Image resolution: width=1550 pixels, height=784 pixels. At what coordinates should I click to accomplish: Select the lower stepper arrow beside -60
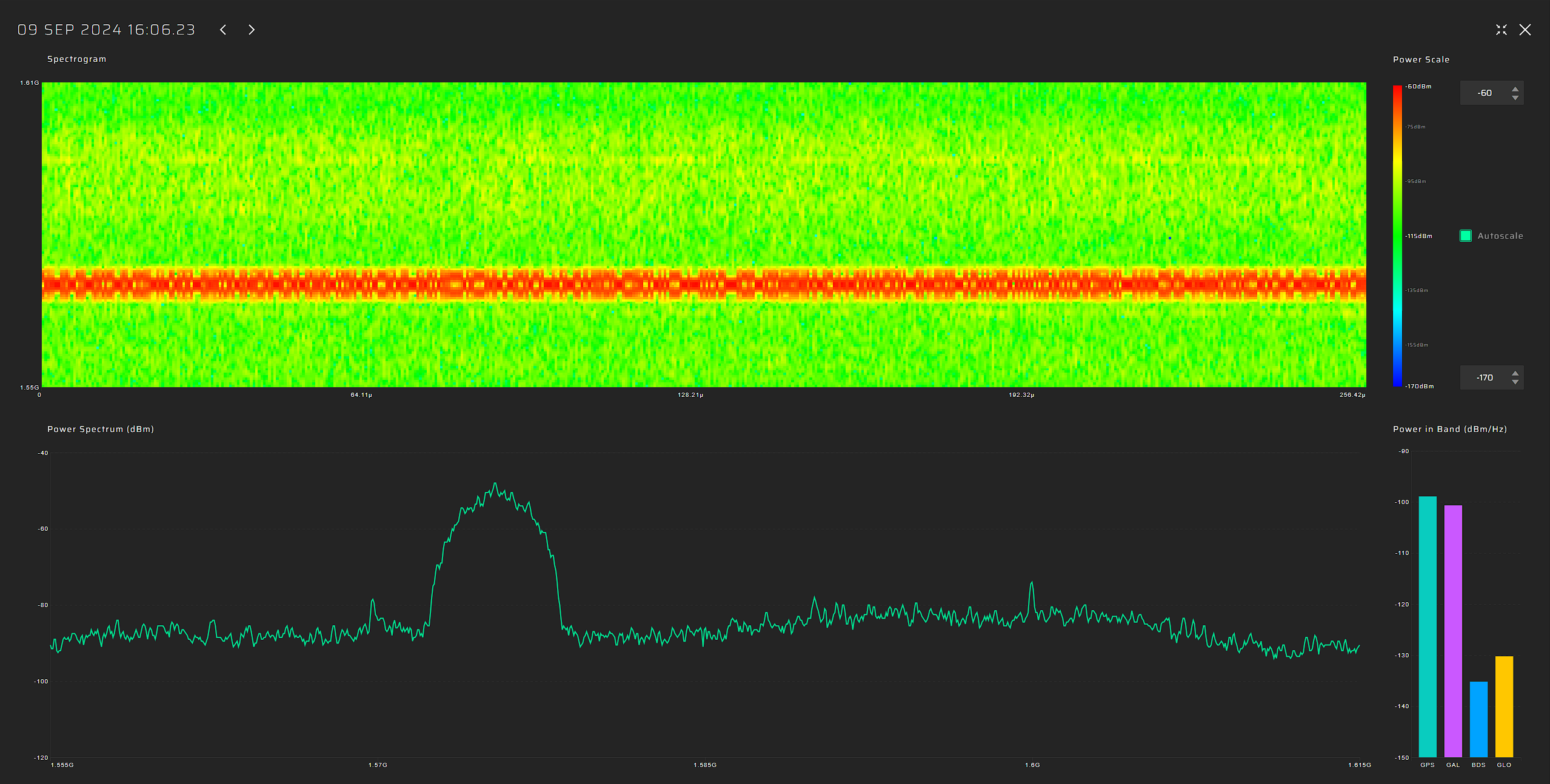tap(1515, 97)
